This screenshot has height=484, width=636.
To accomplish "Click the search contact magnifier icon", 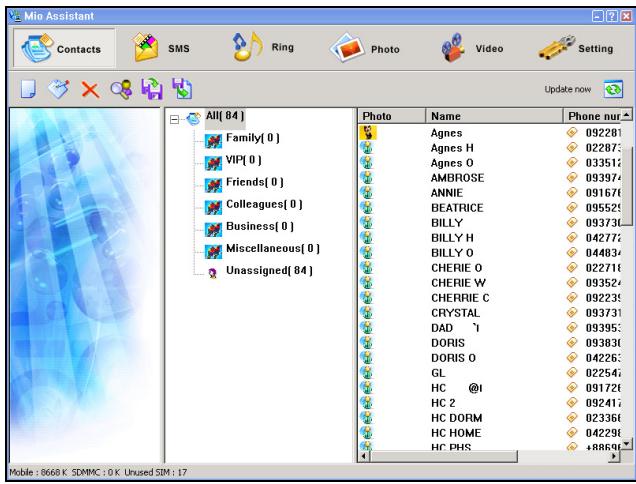I will pyautogui.click(x=121, y=89).
